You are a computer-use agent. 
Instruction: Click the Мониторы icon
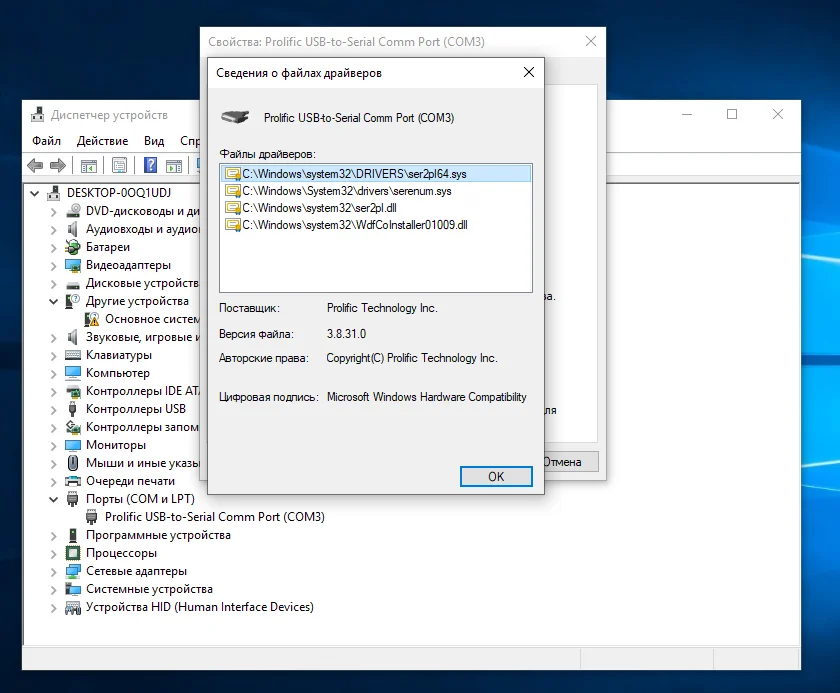coord(73,445)
